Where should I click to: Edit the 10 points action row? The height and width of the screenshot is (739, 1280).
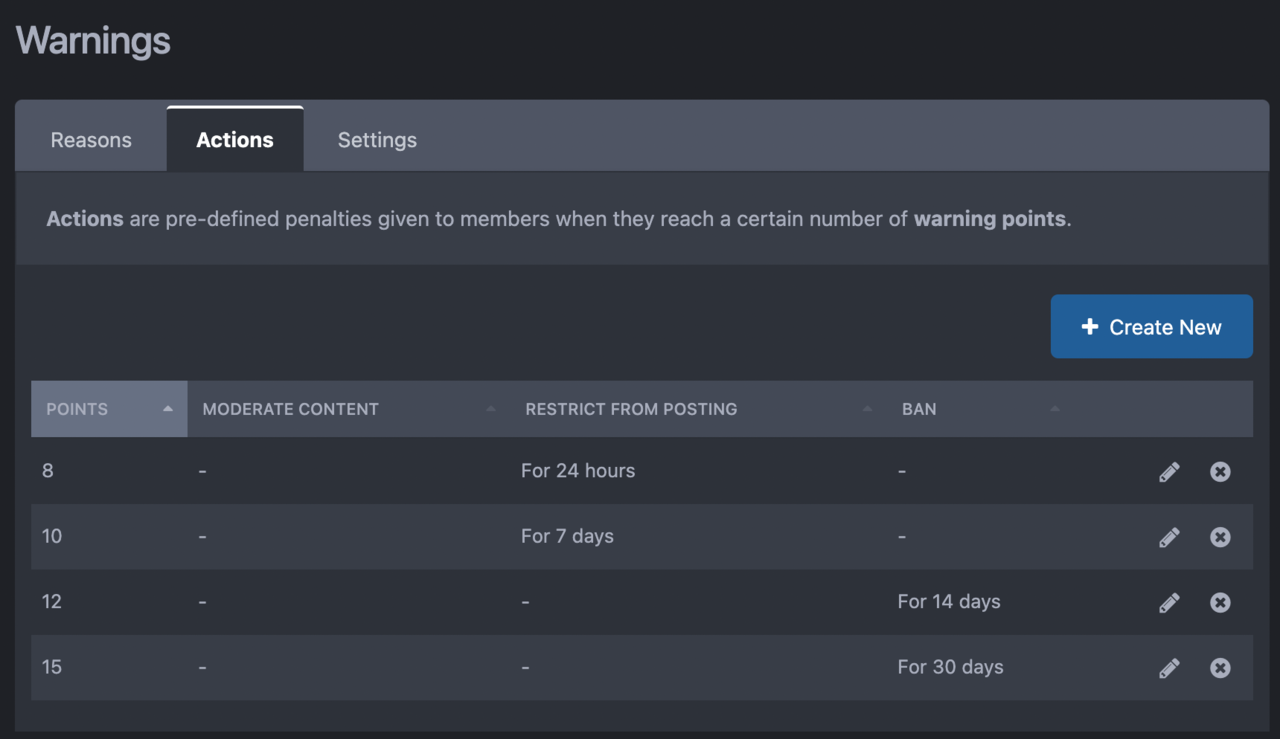1169,537
